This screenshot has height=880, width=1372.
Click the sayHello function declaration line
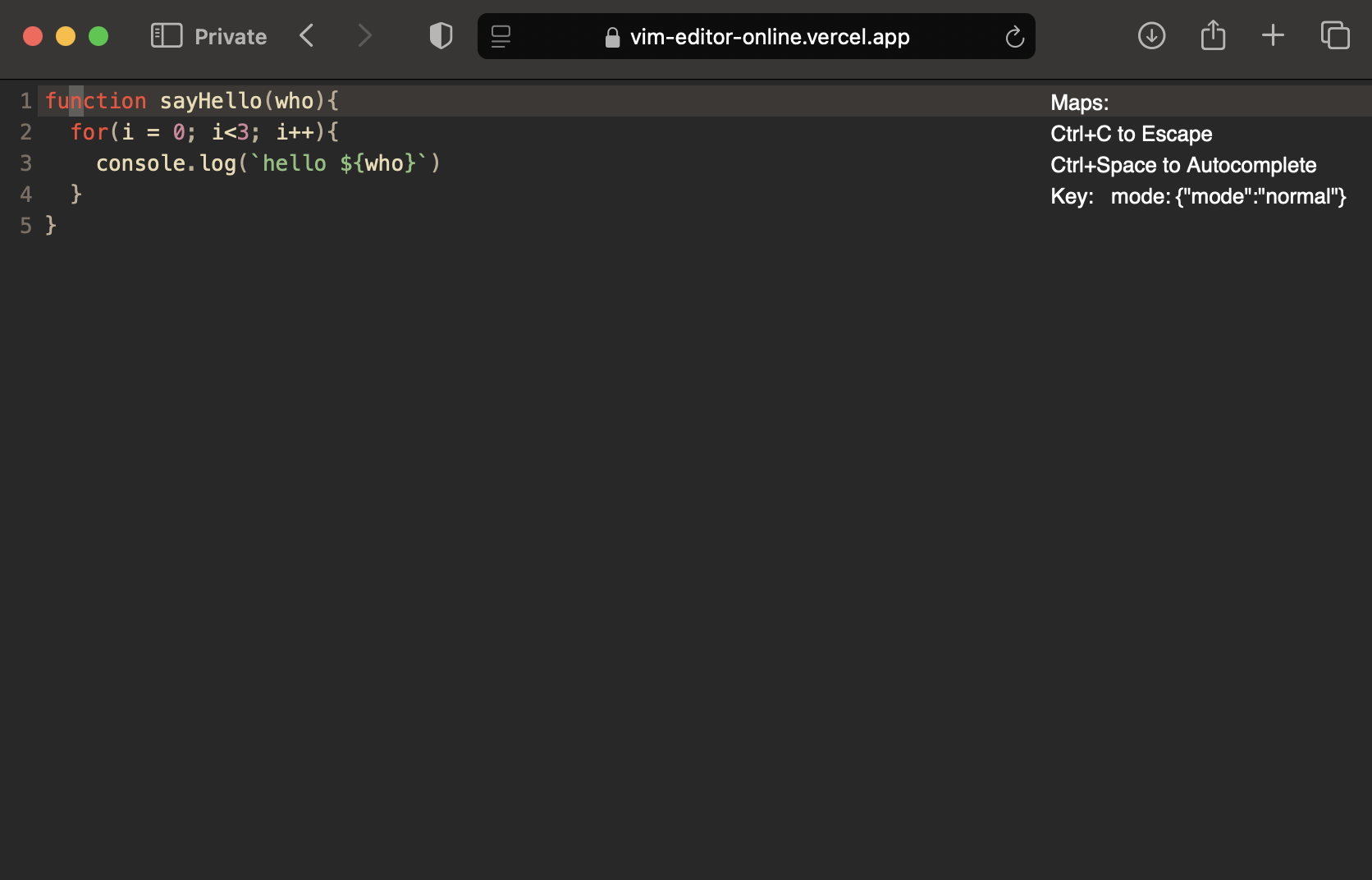(190, 100)
